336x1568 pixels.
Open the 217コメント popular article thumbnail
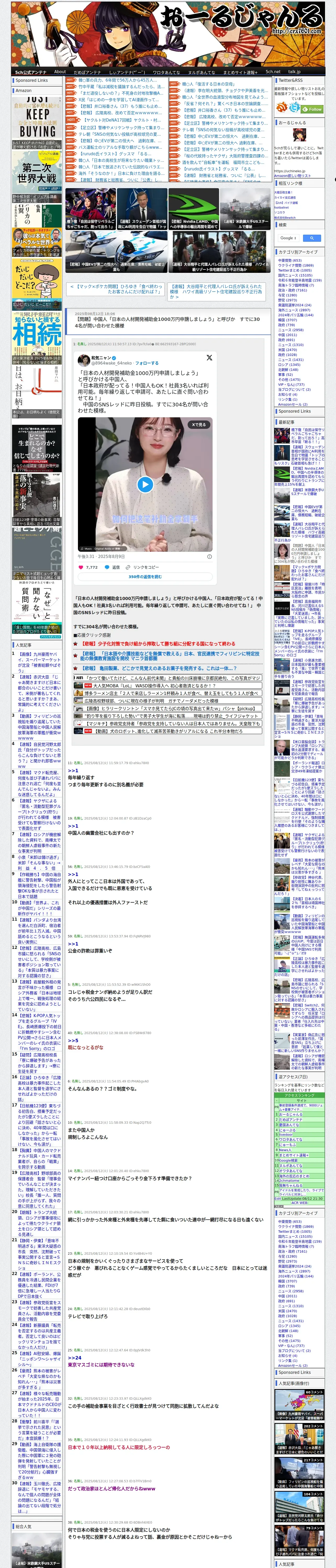point(299,1474)
